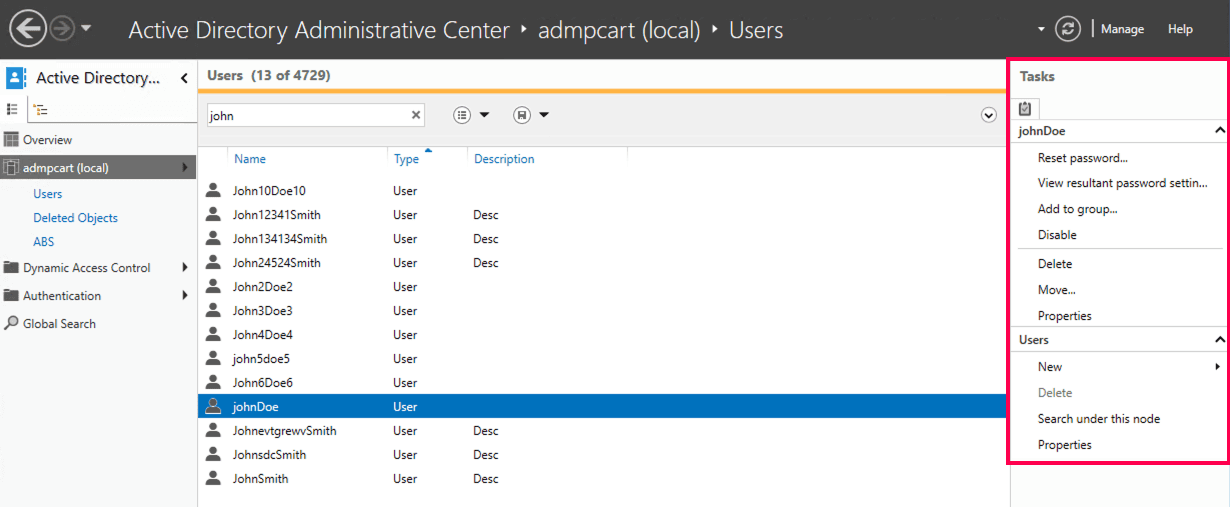The image size is (1230, 507).
Task: Open Users under admpcart
Action: pyautogui.click(x=47, y=194)
